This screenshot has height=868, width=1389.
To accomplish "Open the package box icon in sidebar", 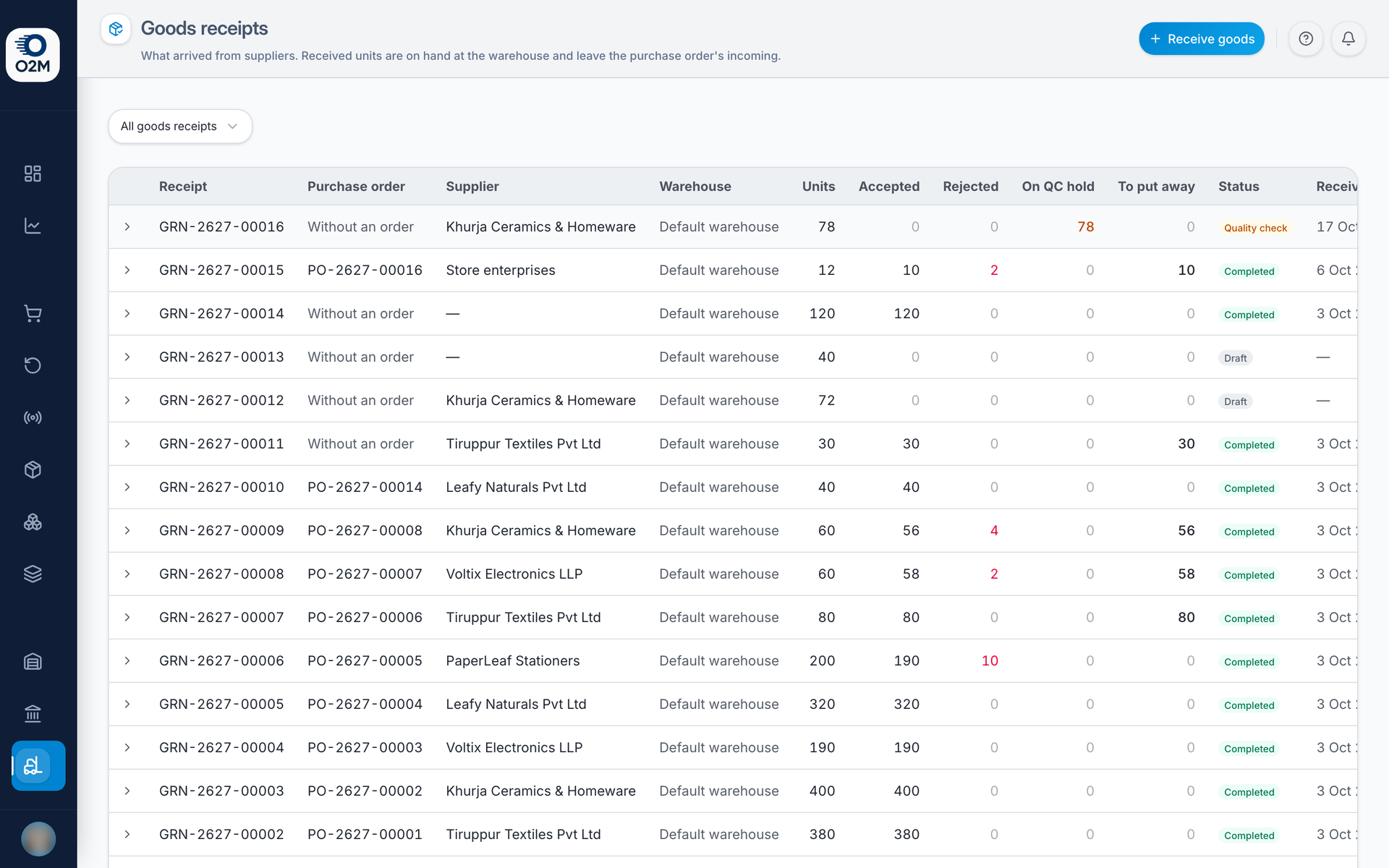I will point(33,469).
